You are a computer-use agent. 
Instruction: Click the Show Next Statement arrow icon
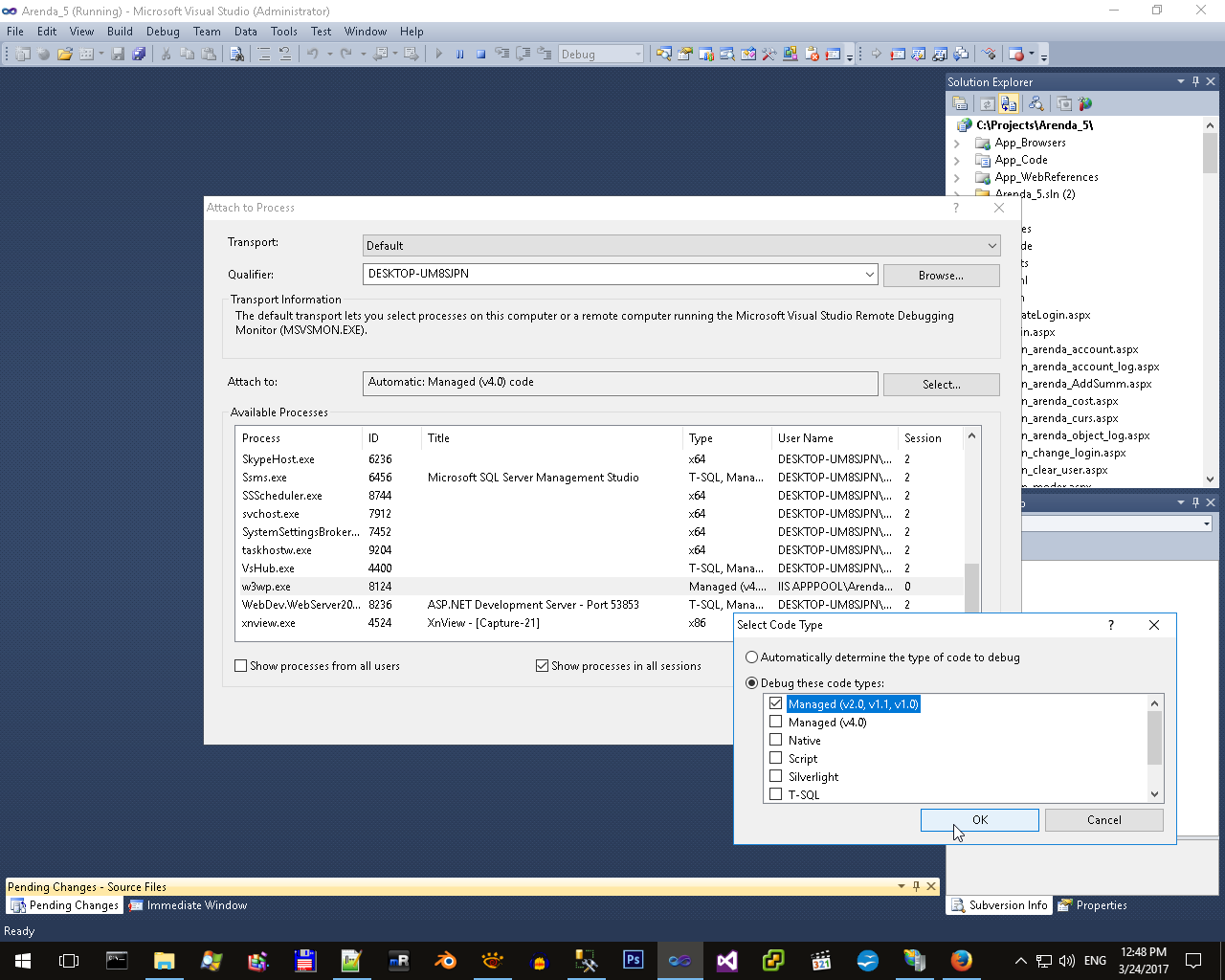877,55
